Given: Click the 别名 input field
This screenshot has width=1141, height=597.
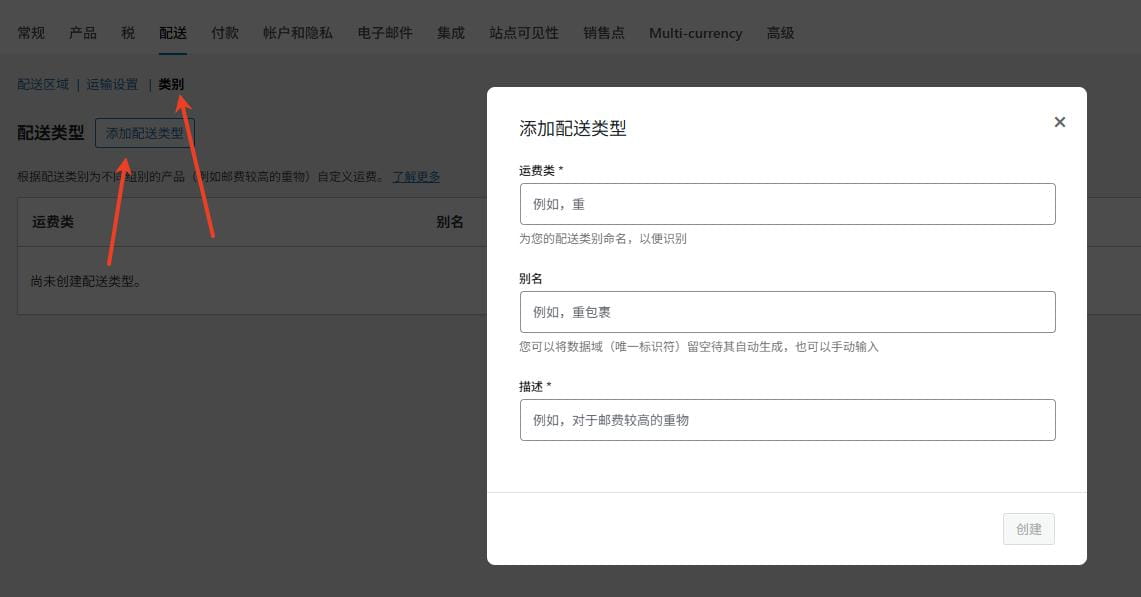Looking at the screenshot, I should (x=787, y=311).
